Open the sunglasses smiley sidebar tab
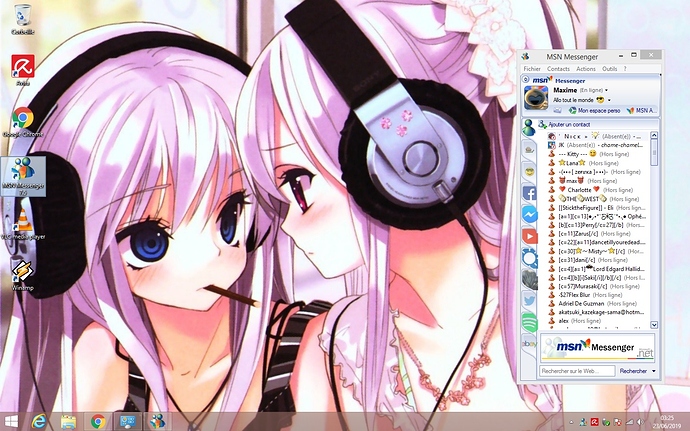Image resolution: width=690 pixels, height=431 pixels. (x=529, y=171)
